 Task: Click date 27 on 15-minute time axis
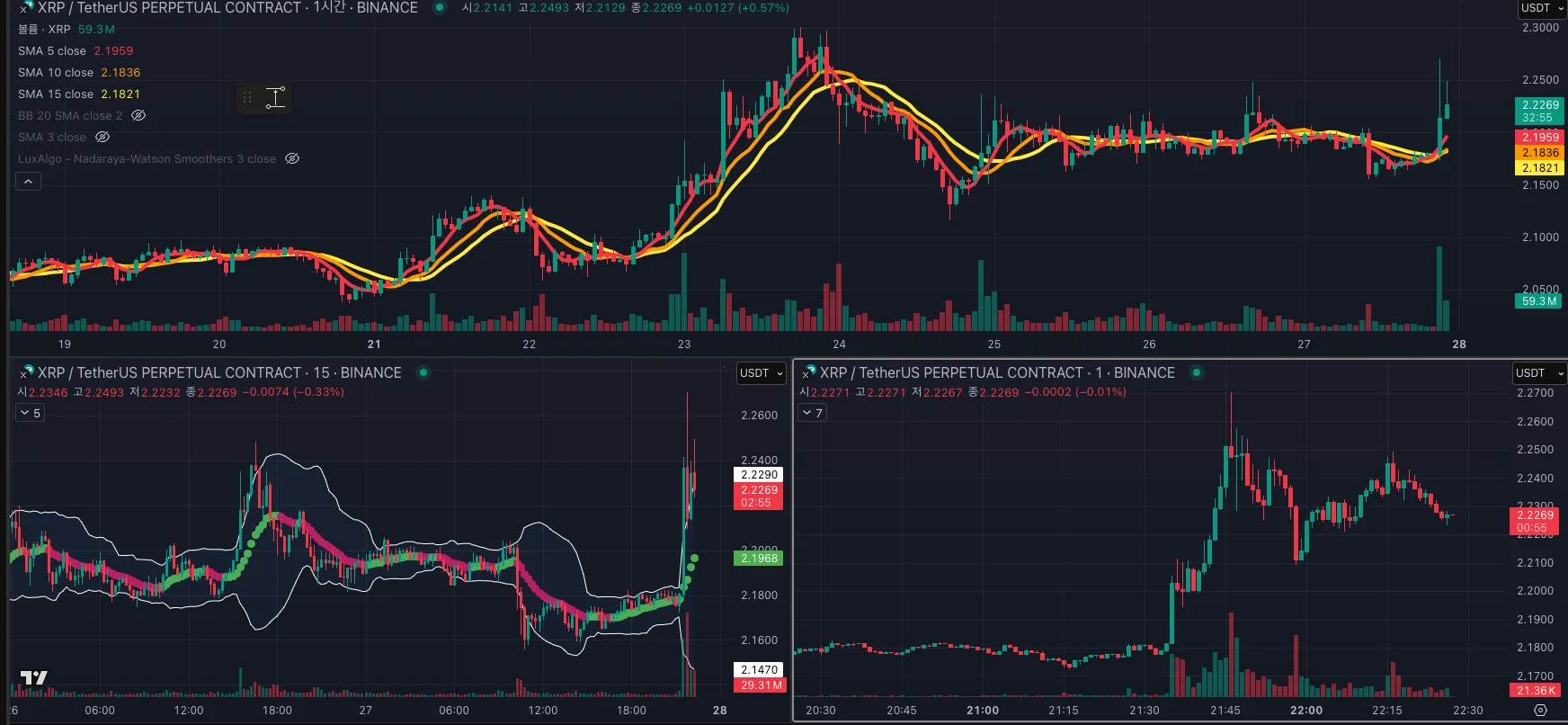366,711
